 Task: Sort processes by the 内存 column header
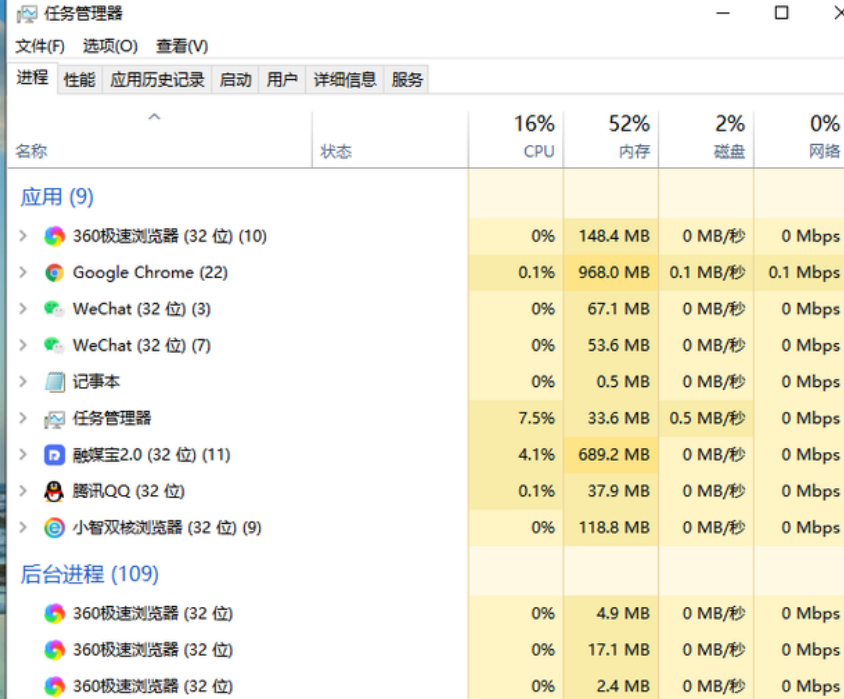[x=611, y=139]
